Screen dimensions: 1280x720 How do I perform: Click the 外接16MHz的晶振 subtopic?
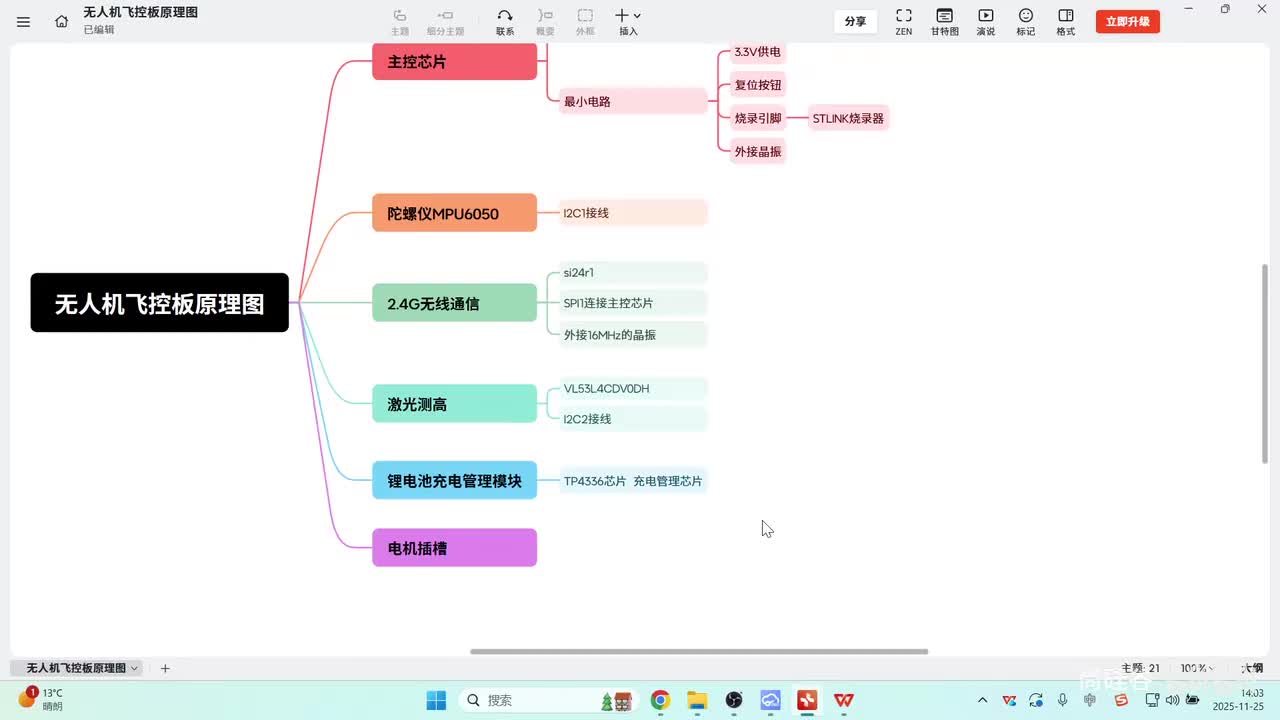click(x=633, y=335)
